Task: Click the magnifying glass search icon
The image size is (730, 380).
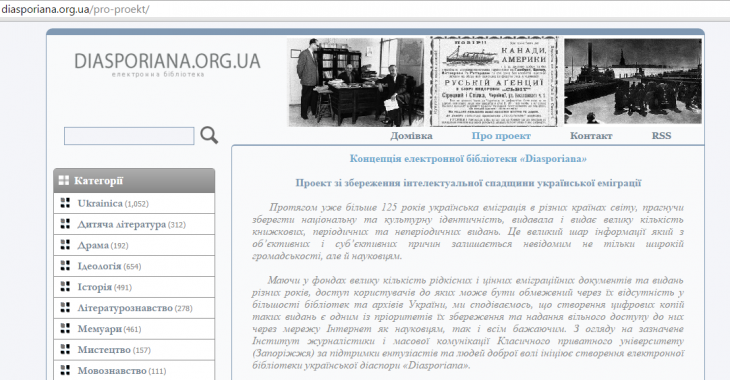Action: 209,135
